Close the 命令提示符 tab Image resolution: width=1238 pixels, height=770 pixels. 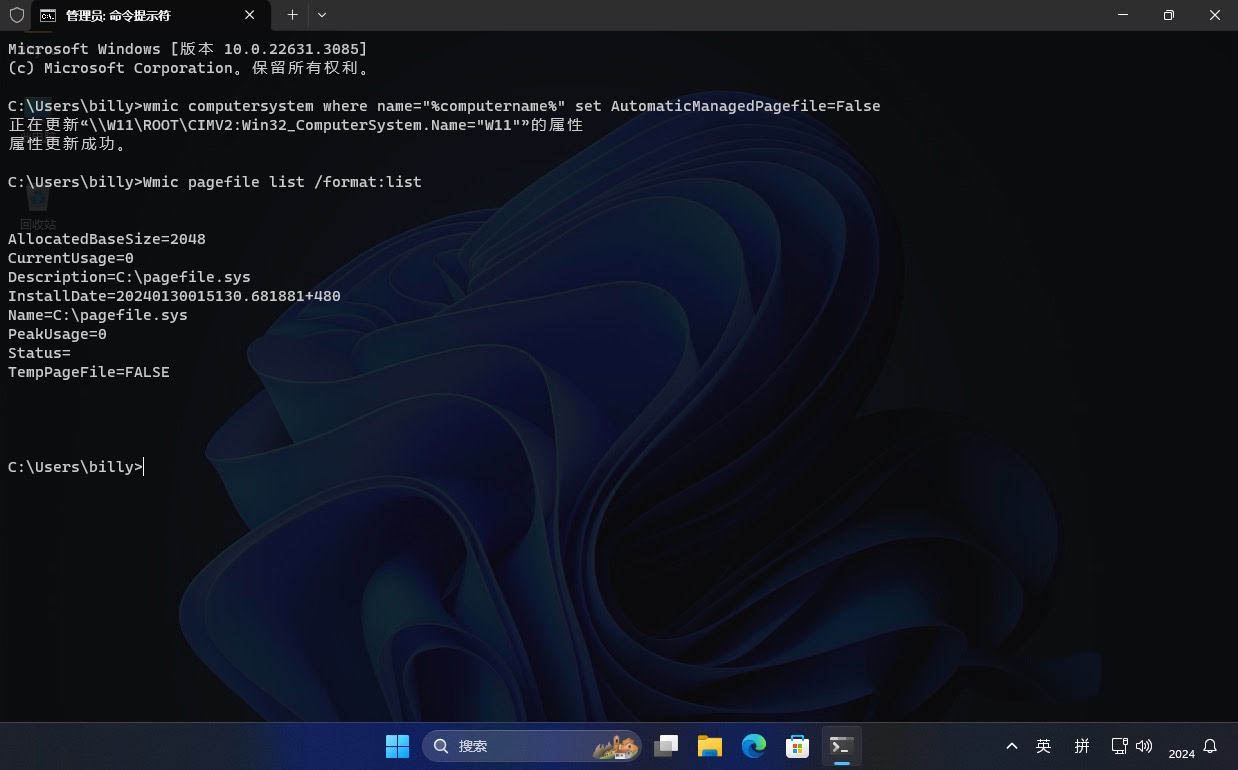tap(250, 15)
